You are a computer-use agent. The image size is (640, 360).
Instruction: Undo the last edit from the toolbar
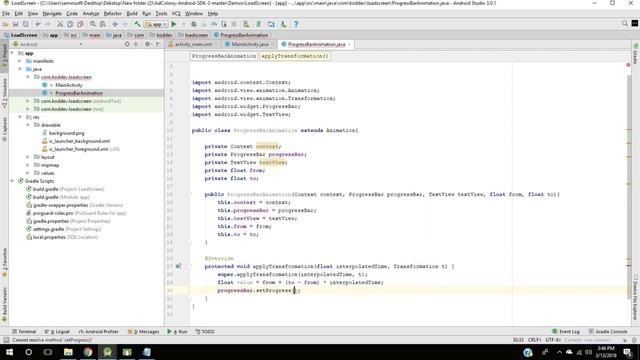[38, 24]
